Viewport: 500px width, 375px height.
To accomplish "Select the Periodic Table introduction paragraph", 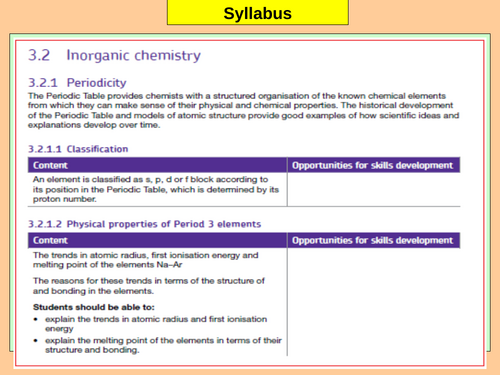I will point(243,110).
